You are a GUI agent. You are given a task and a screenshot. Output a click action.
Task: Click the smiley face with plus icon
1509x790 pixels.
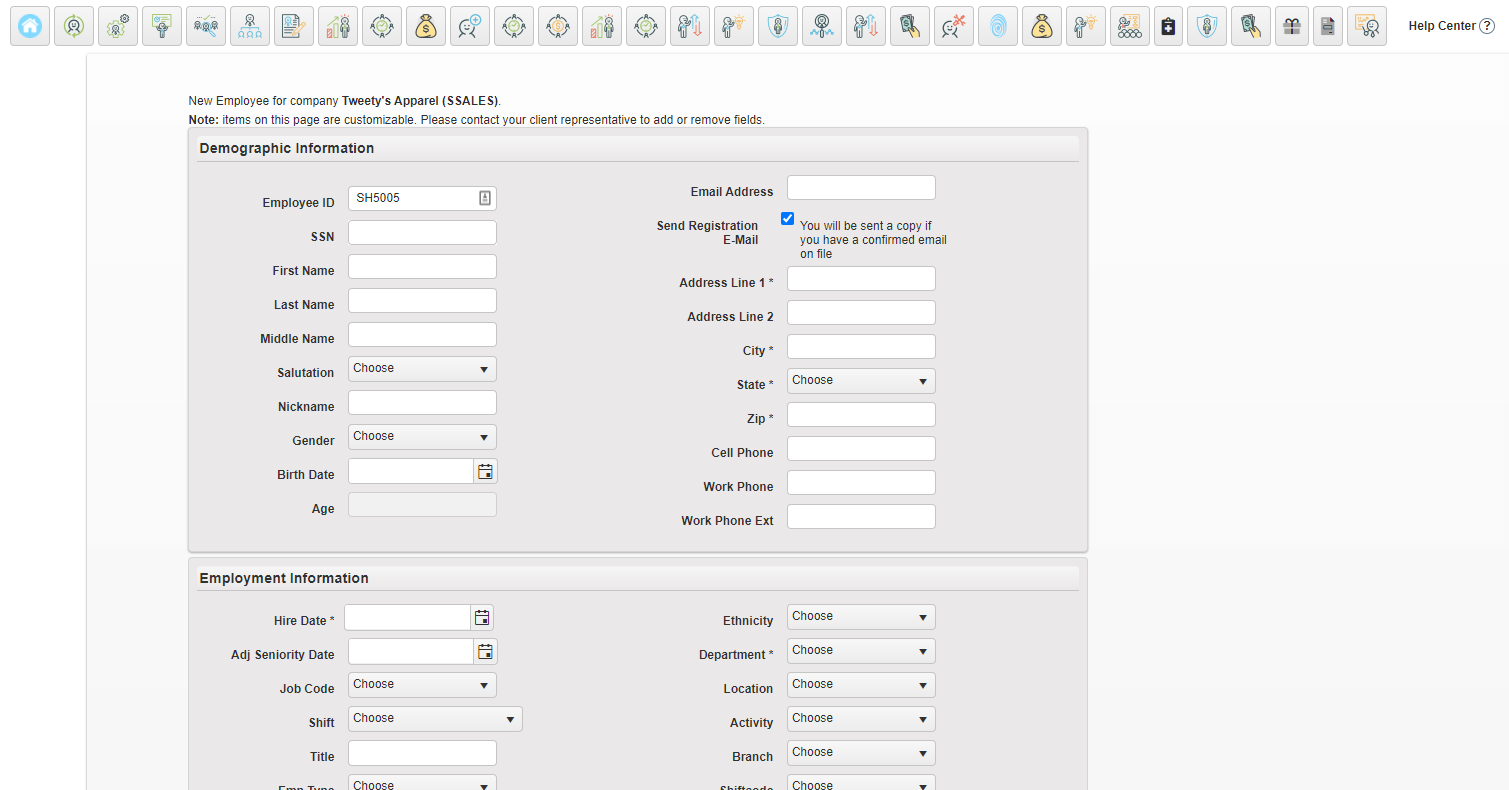[x=470, y=26]
